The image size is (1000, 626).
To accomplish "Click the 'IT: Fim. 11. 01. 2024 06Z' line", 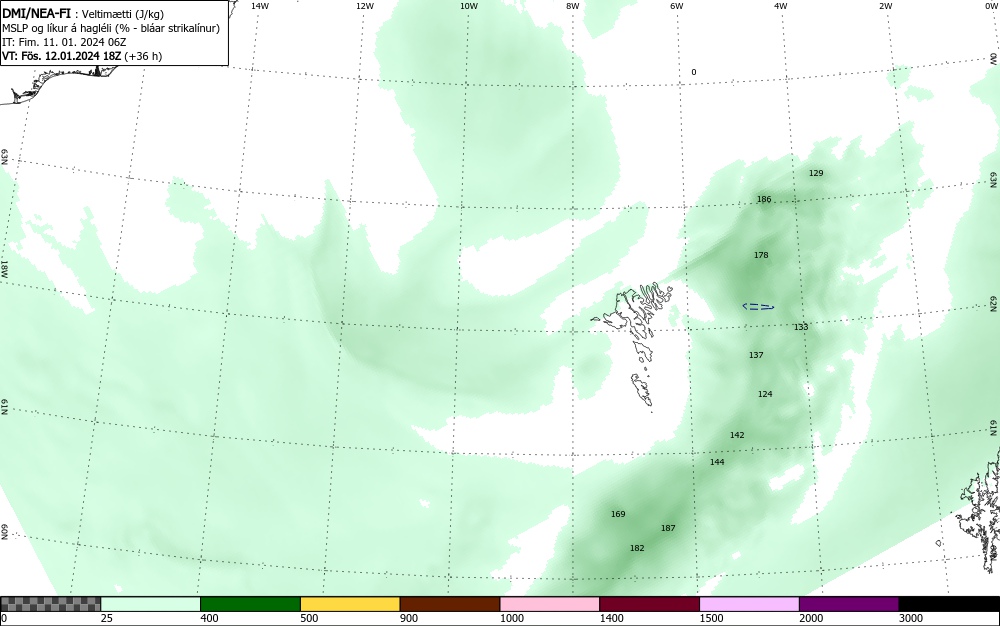I will [64, 42].
